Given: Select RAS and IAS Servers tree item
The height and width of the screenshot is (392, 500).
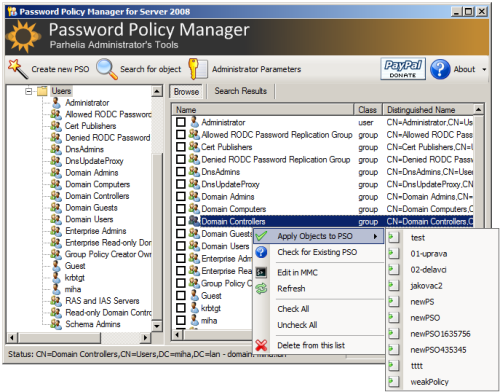Looking at the screenshot, I should 102,301.
